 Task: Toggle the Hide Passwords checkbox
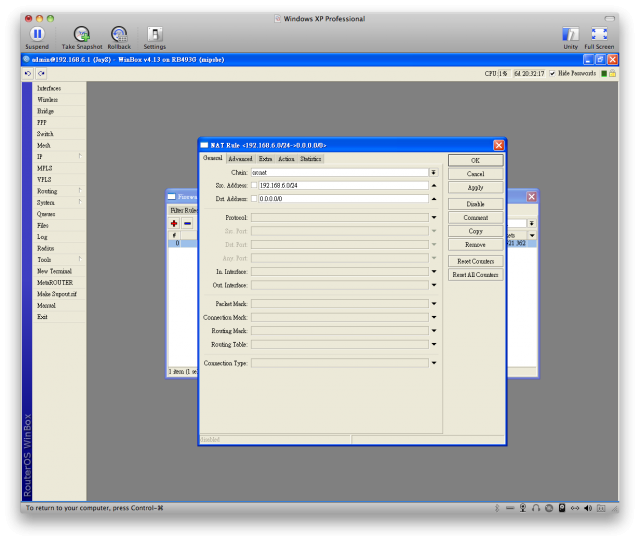click(x=552, y=73)
